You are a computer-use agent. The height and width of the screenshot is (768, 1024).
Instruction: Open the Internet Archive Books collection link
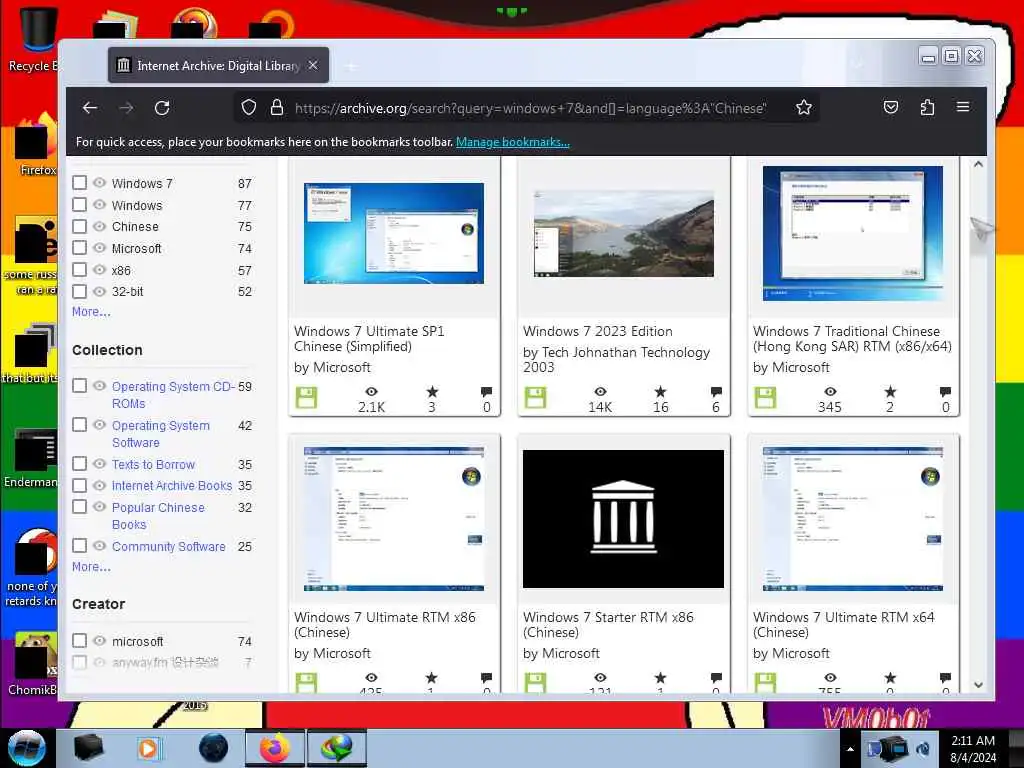[x=172, y=485]
